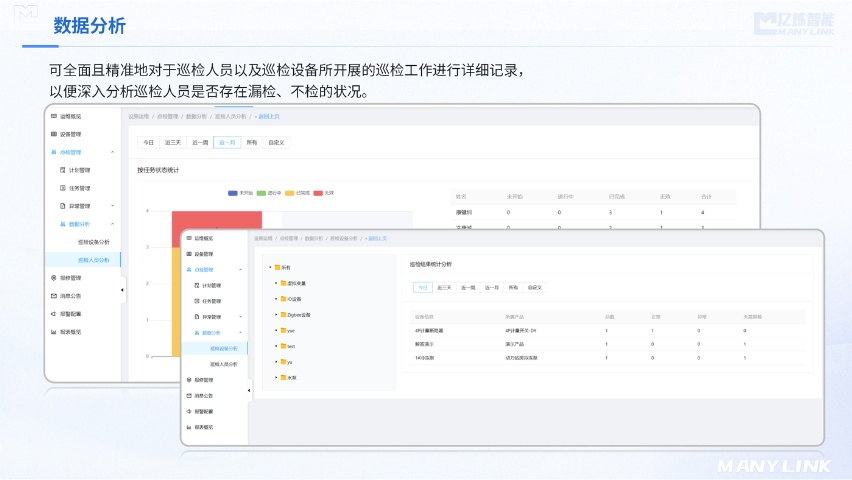Click 运维概览 icon in back window sidebar
Image resolution: width=852 pixels, height=480 pixels.
pos(54,116)
